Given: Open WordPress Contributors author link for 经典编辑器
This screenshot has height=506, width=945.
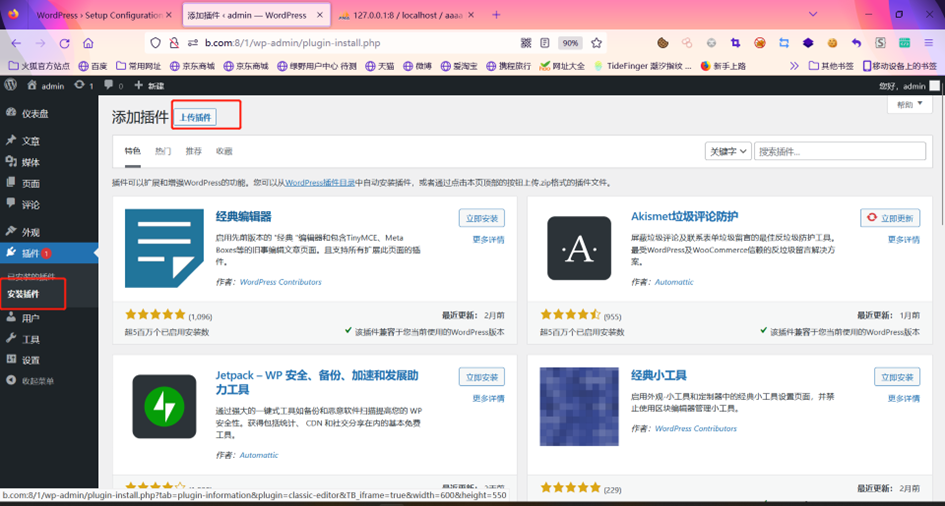Looking at the screenshot, I should (281, 282).
